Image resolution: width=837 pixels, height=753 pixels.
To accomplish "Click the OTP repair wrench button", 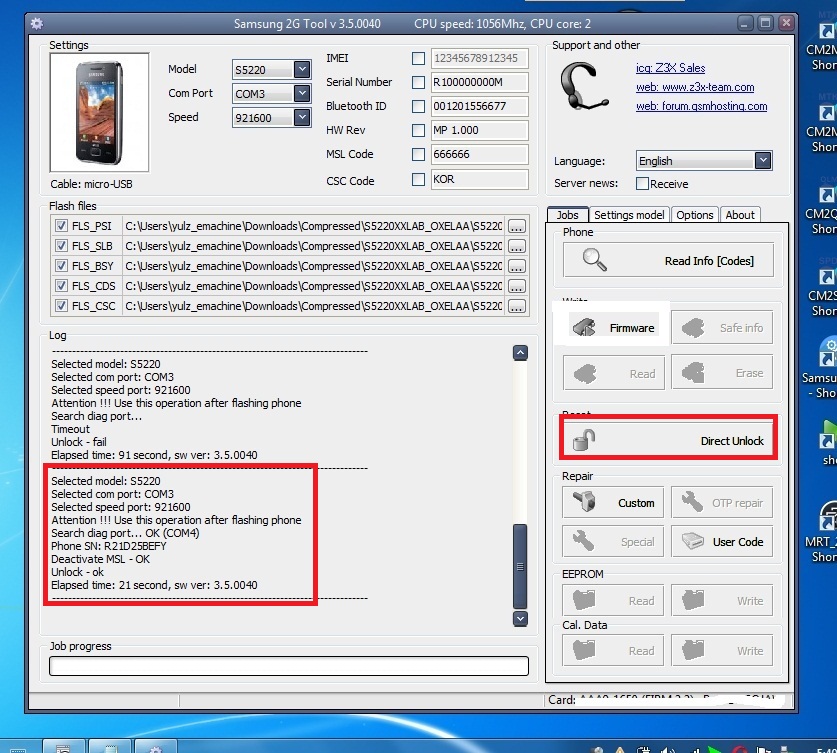I will (x=722, y=502).
